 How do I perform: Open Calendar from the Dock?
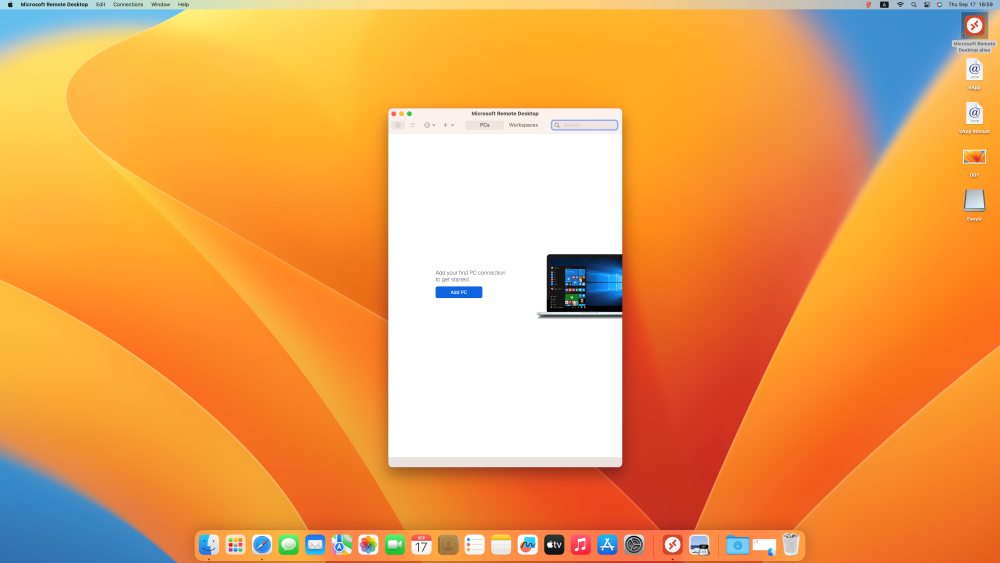coord(422,545)
